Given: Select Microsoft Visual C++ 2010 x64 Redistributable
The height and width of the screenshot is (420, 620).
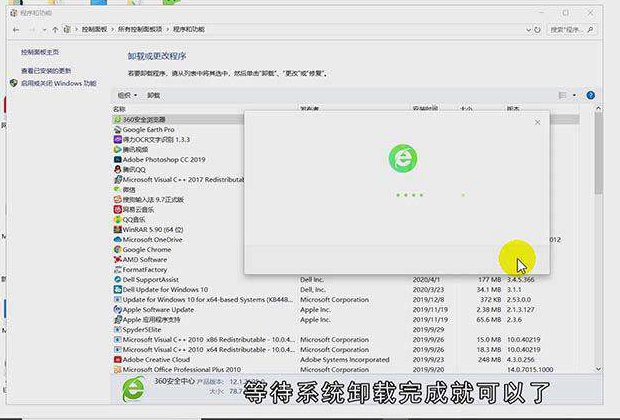Looking at the screenshot, I should pos(346,350).
